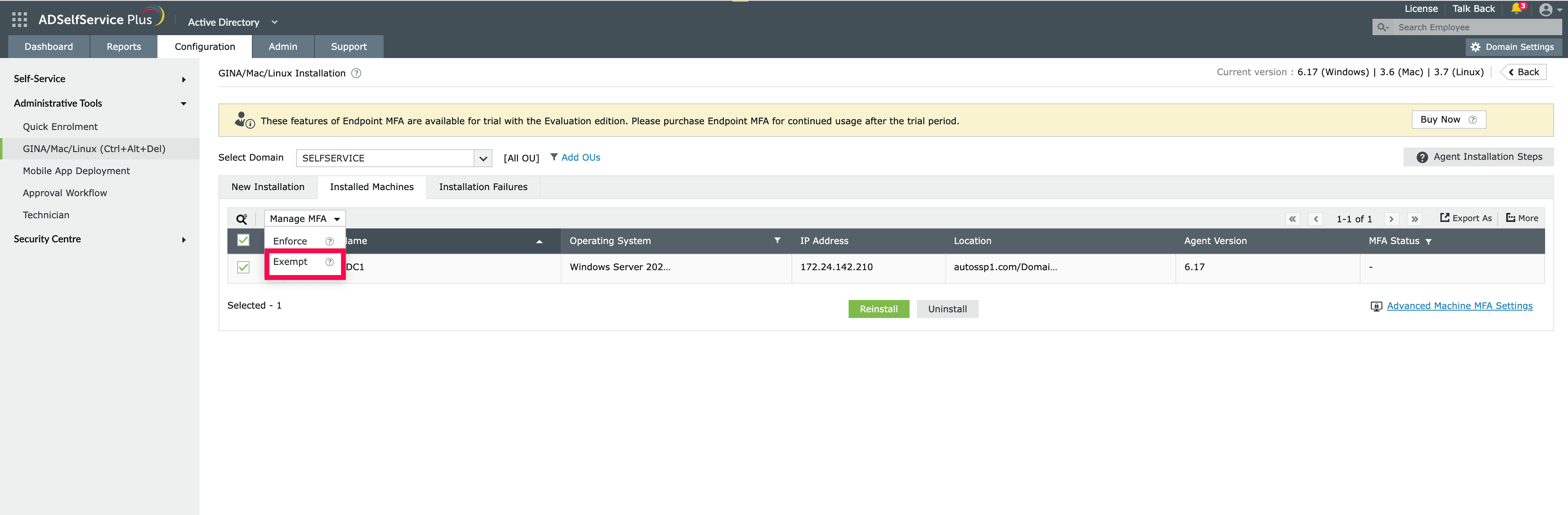1568x515 pixels.
Task: Open the Advanced Machine MFA Settings link
Action: (x=1460, y=307)
